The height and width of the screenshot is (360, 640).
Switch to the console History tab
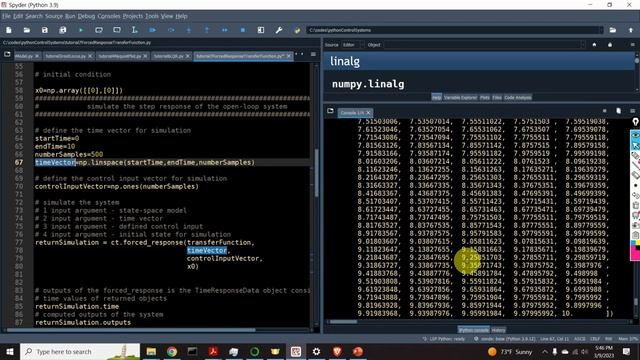coord(498,330)
